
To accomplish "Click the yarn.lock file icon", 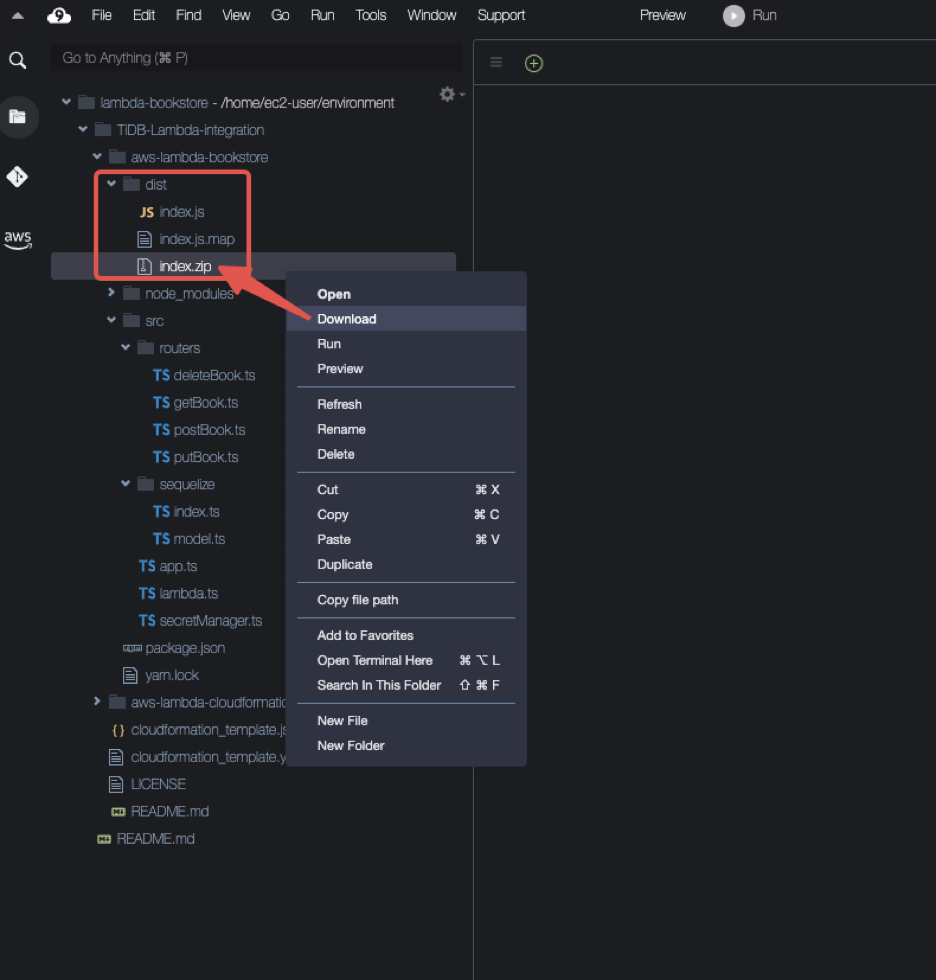I will click(130, 675).
